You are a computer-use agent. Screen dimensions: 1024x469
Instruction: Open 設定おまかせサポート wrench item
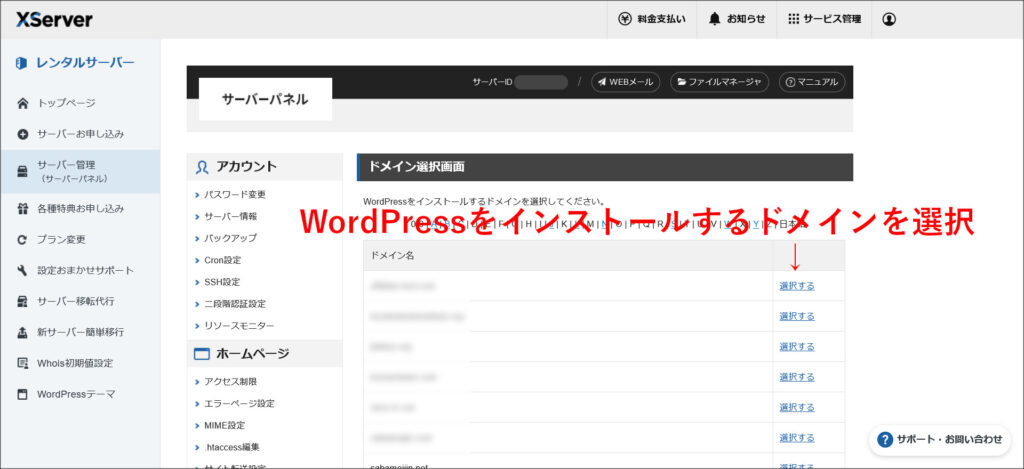pos(85,271)
